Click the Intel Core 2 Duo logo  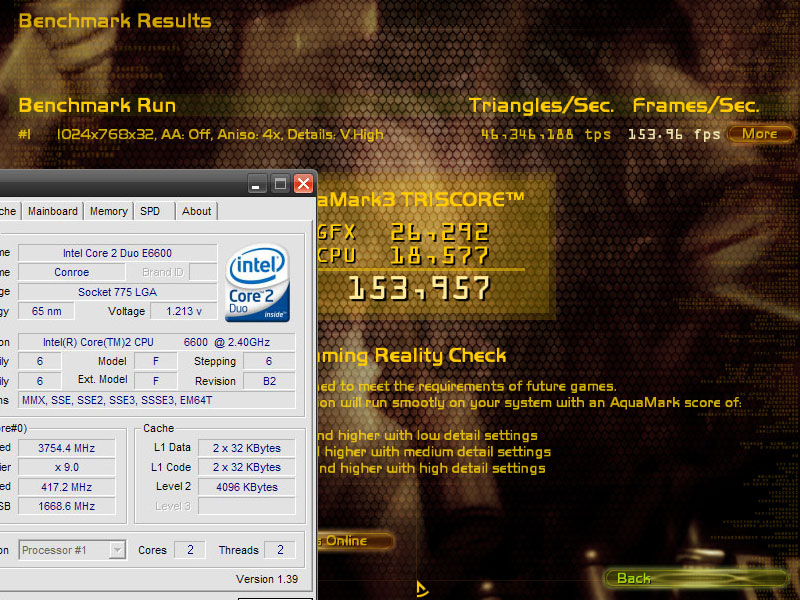(258, 283)
